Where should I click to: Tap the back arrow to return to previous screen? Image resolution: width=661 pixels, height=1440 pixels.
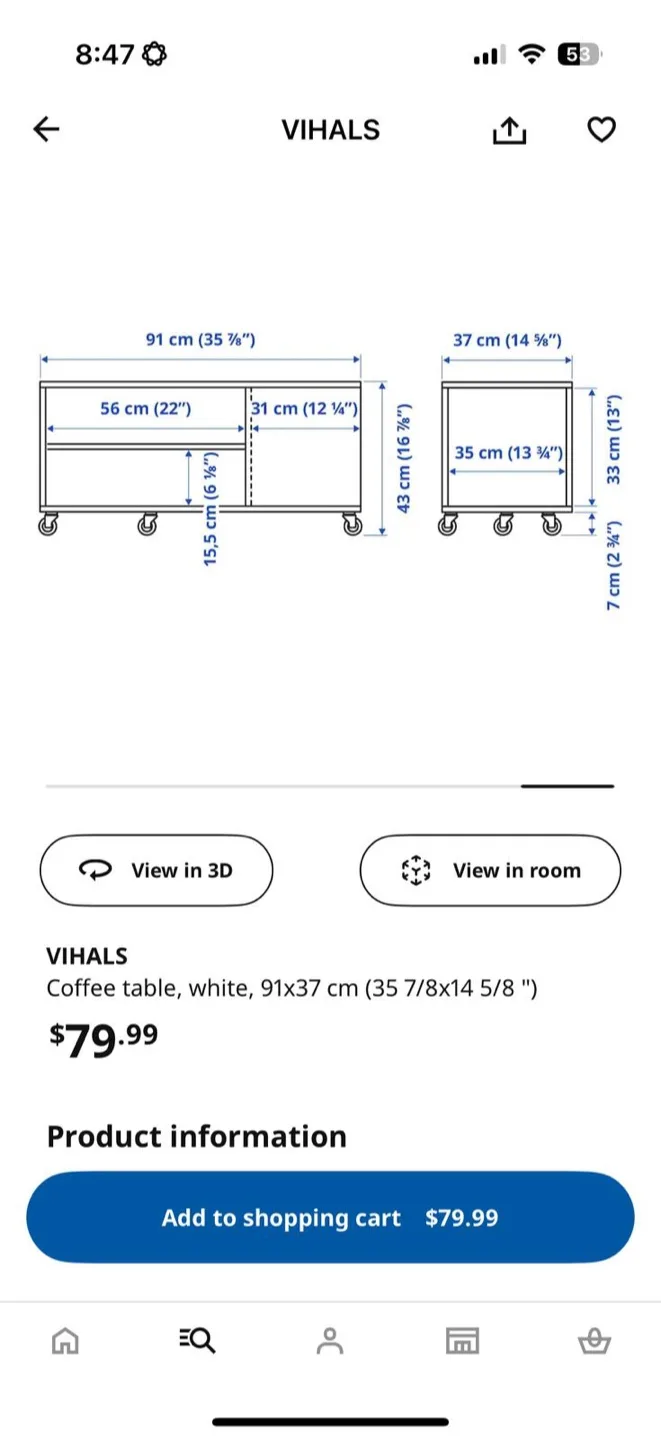pyautogui.click(x=46, y=129)
